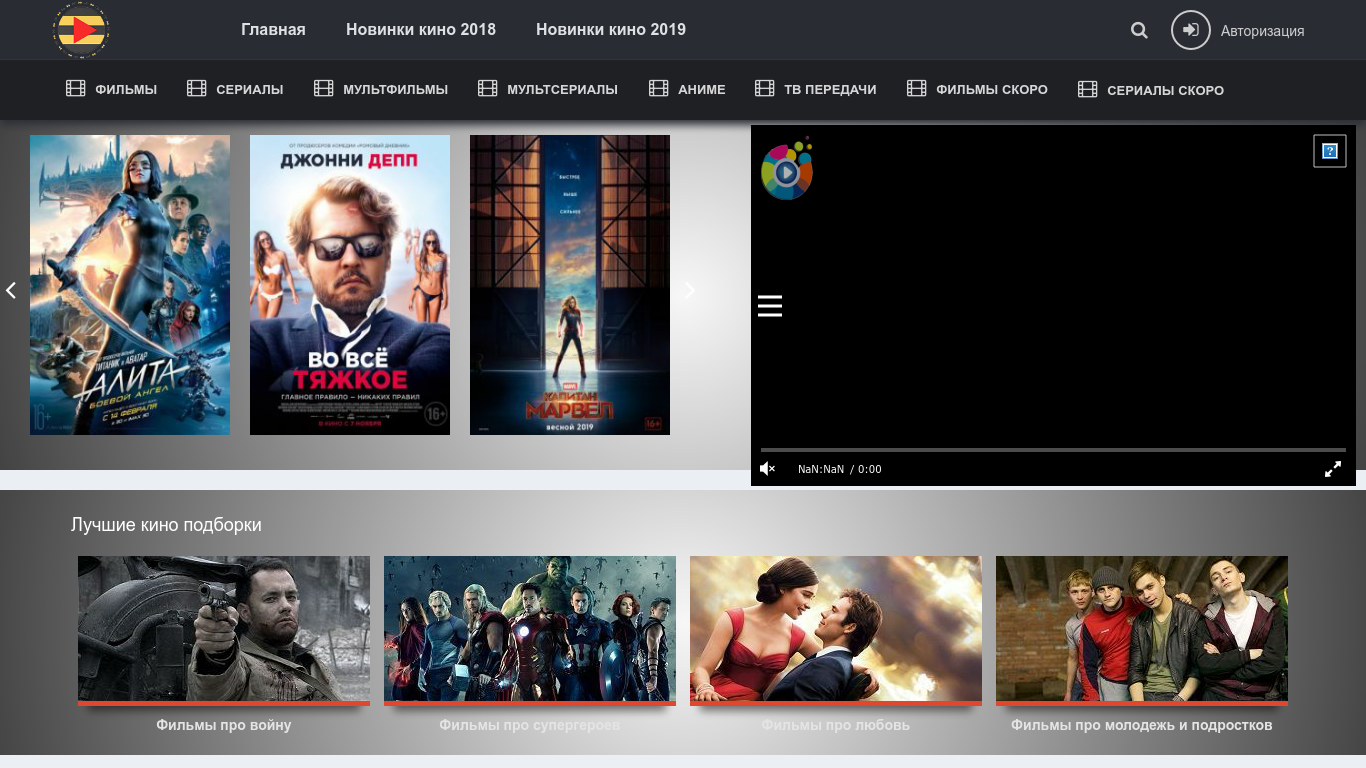
Task: Open the war movies collection image
Action: click(224, 629)
